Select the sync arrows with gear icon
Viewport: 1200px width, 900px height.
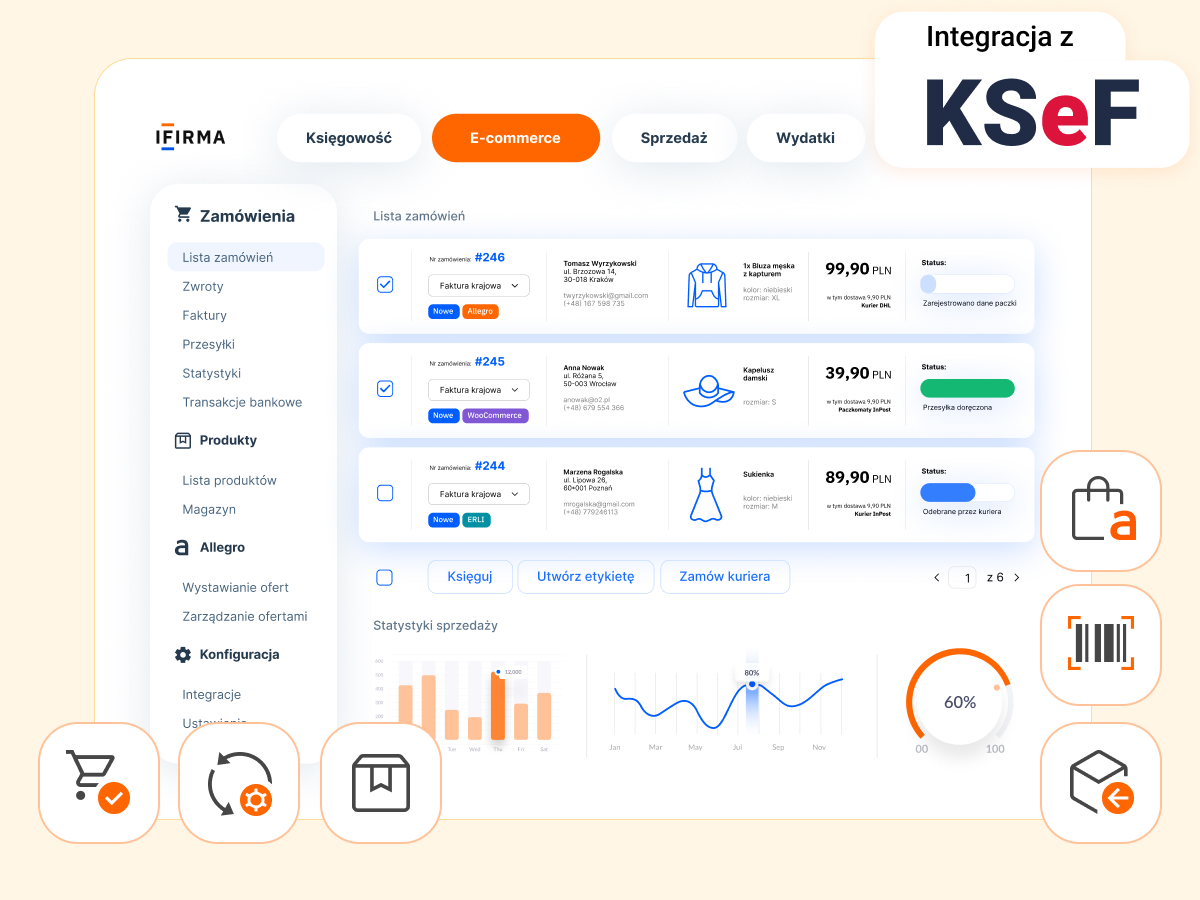tap(238, 783)
